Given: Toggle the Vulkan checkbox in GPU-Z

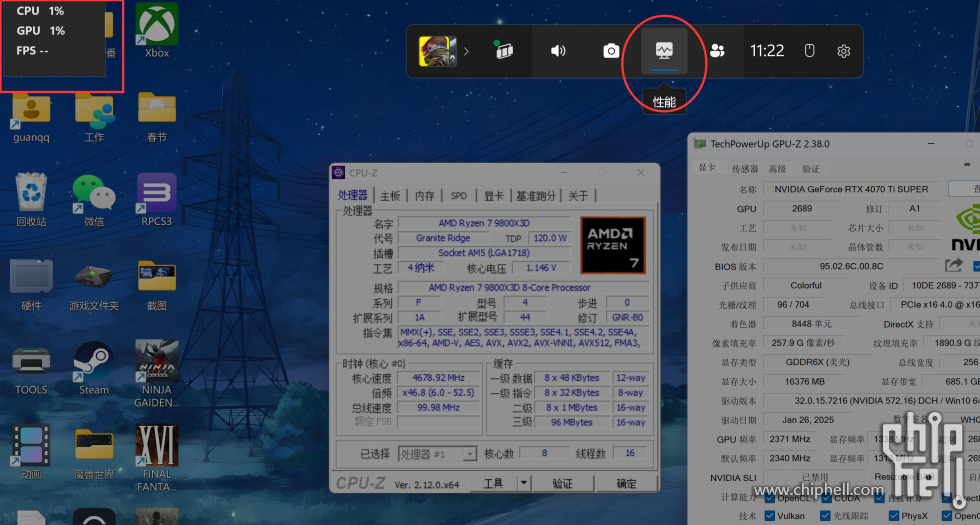Looking at the screenshot, I should [769, 516].
